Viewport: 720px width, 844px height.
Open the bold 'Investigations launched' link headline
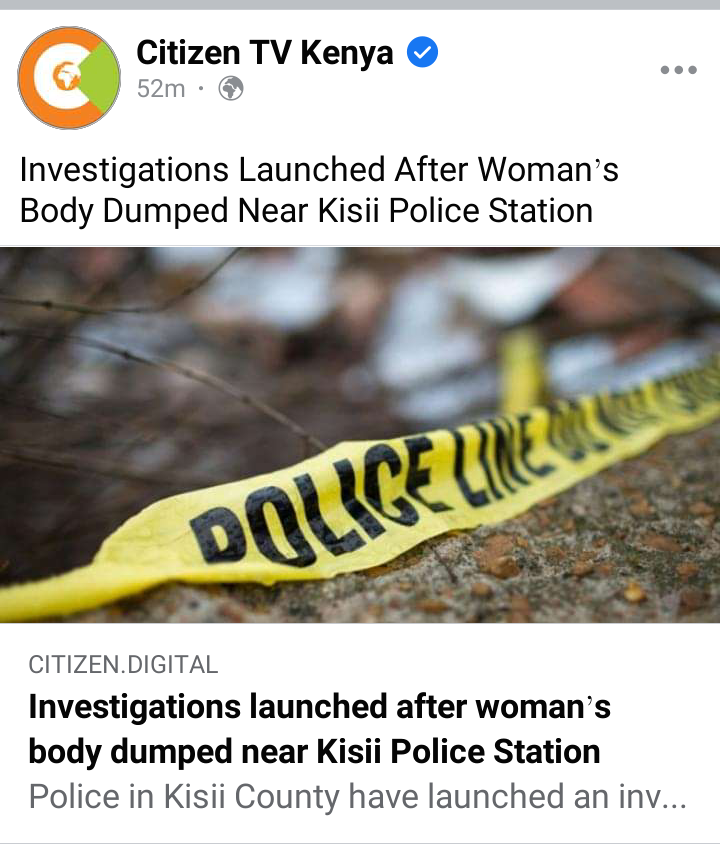[x=320, y=729]
